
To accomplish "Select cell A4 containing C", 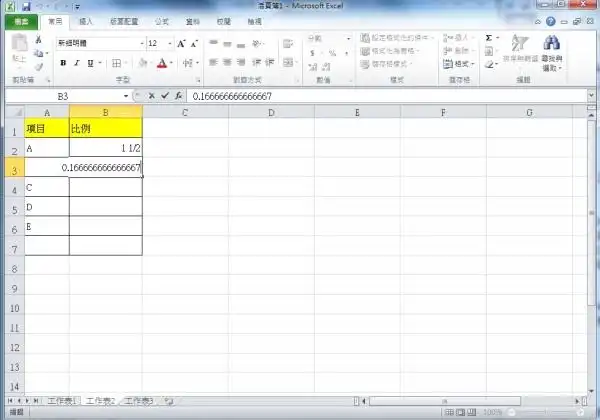I will [x=47, y=187].
